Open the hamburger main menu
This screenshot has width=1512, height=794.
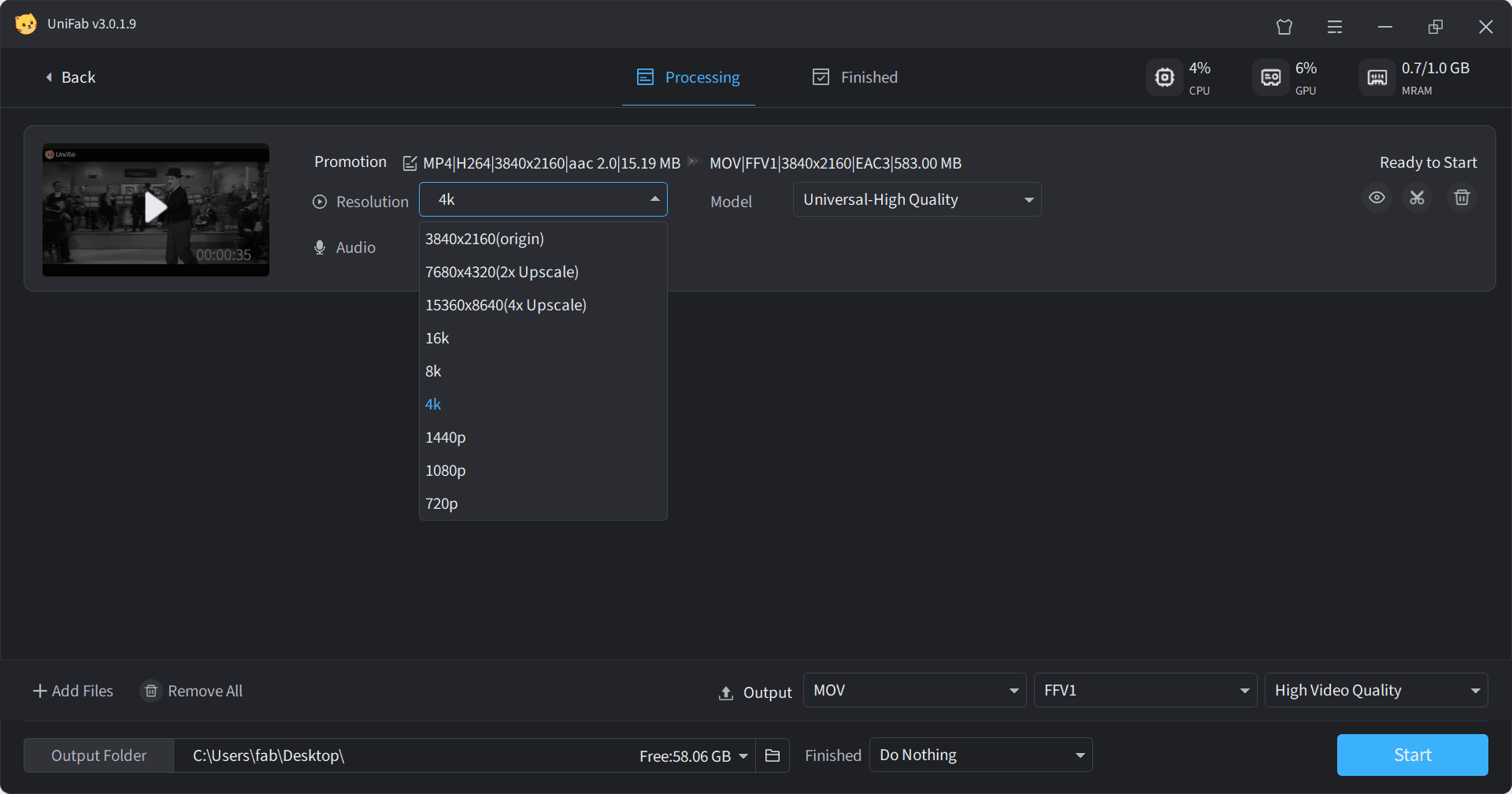pos(1334,27)
